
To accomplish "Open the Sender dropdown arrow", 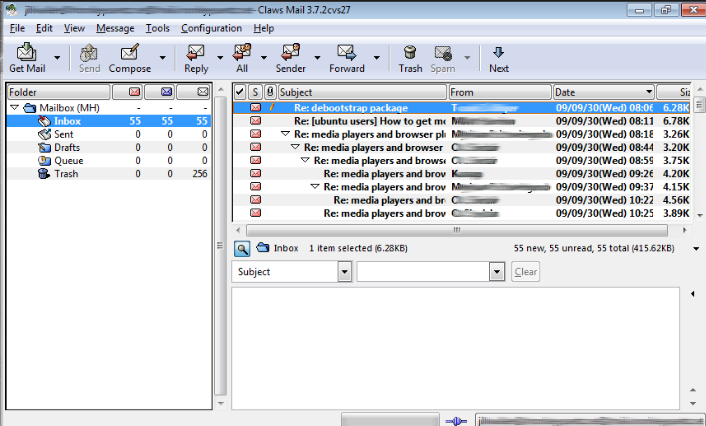I will 317,58.
